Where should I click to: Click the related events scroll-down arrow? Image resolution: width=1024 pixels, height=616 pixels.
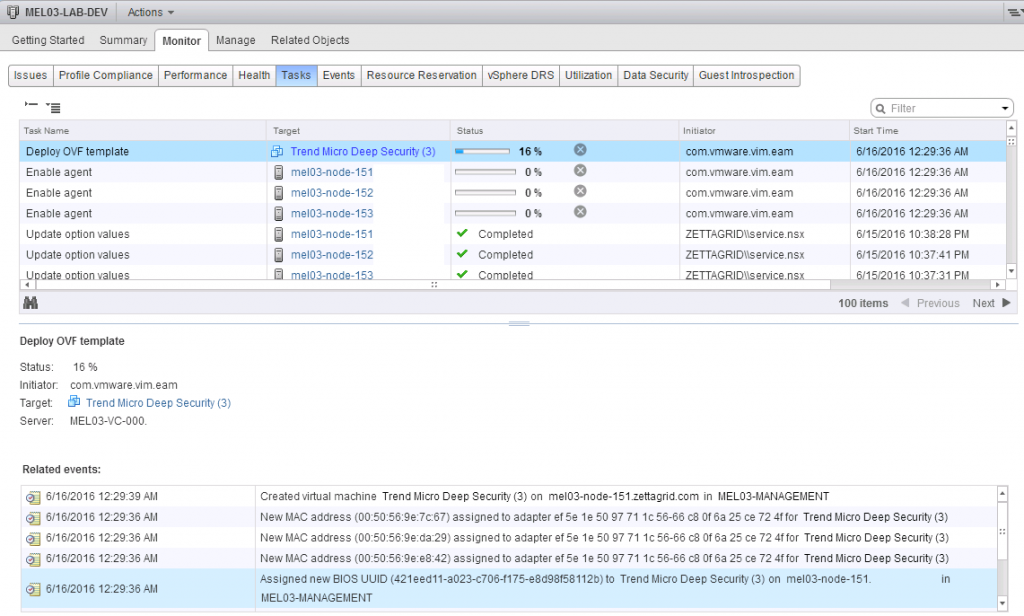(x=1002, y=604)
